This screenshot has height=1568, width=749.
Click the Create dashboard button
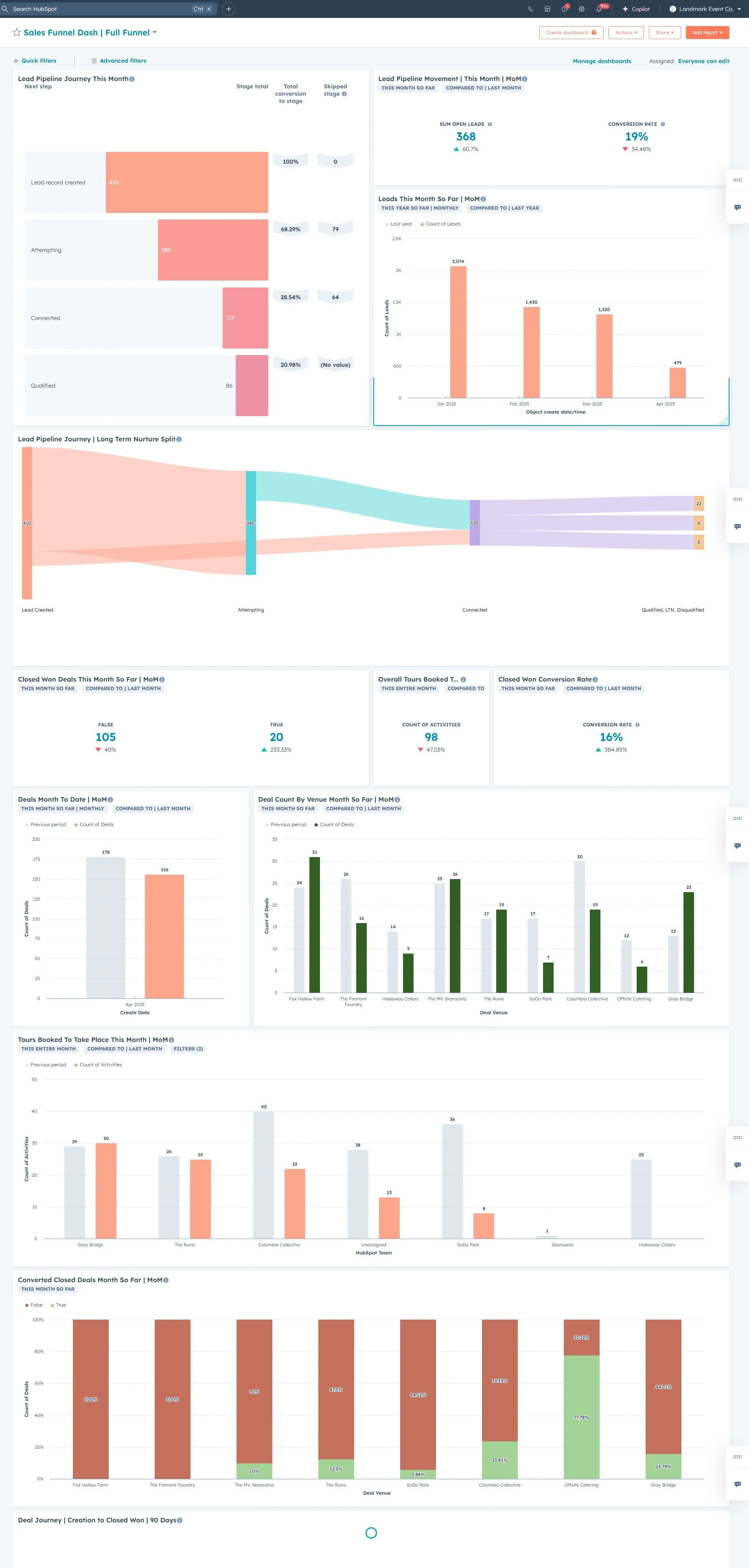(x=571, y=32)
